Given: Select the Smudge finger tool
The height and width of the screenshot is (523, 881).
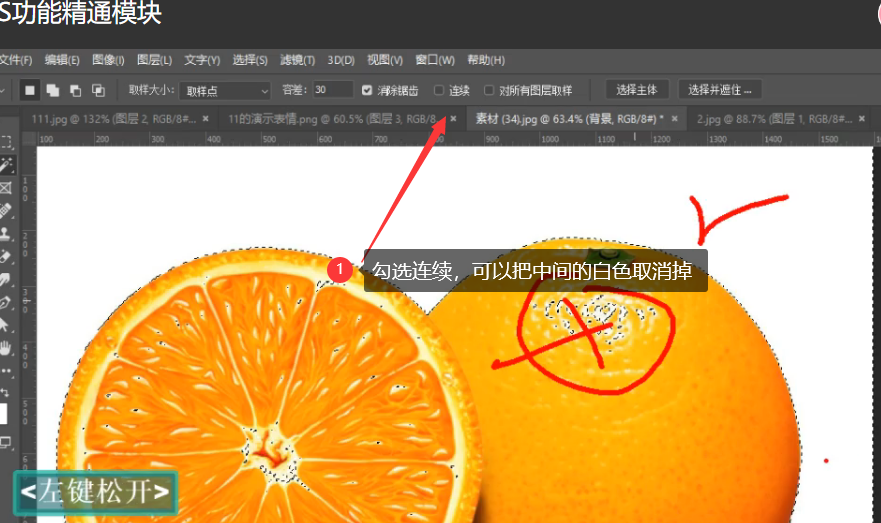Looking at the screenshot, I should click(6, 279).
